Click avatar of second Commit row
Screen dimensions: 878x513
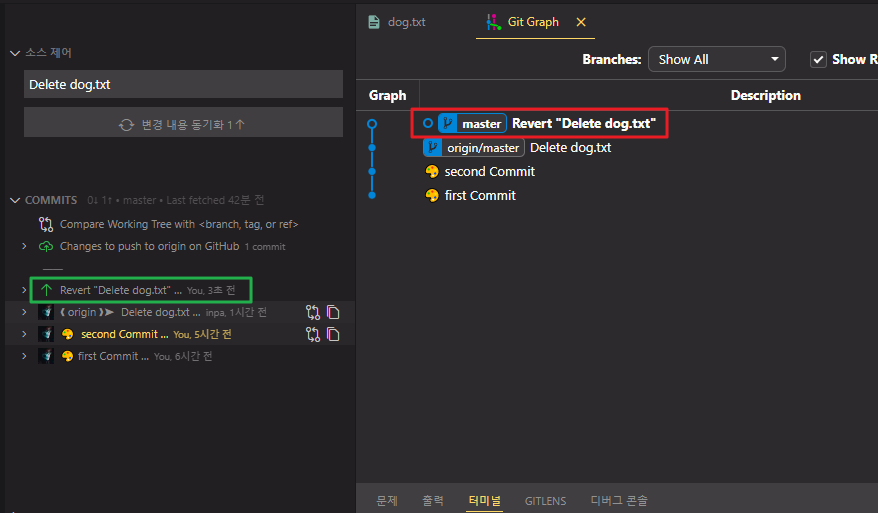pyautogui.click(x=46, y=334)
